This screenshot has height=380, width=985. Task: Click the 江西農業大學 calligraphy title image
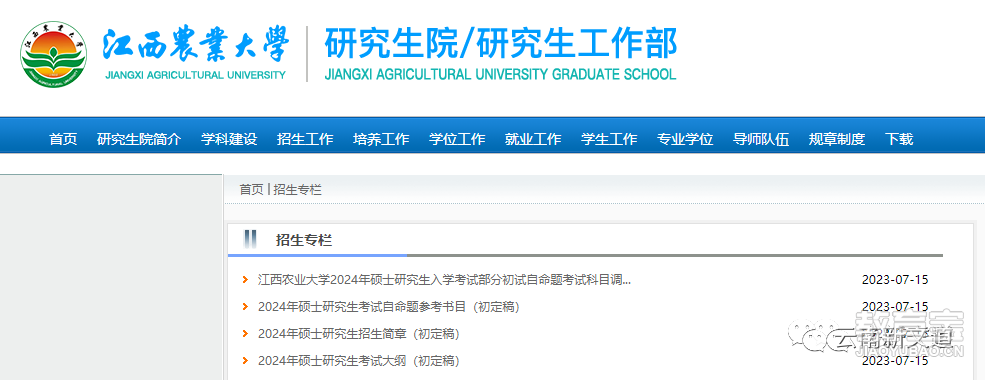[x=196, y=46]
